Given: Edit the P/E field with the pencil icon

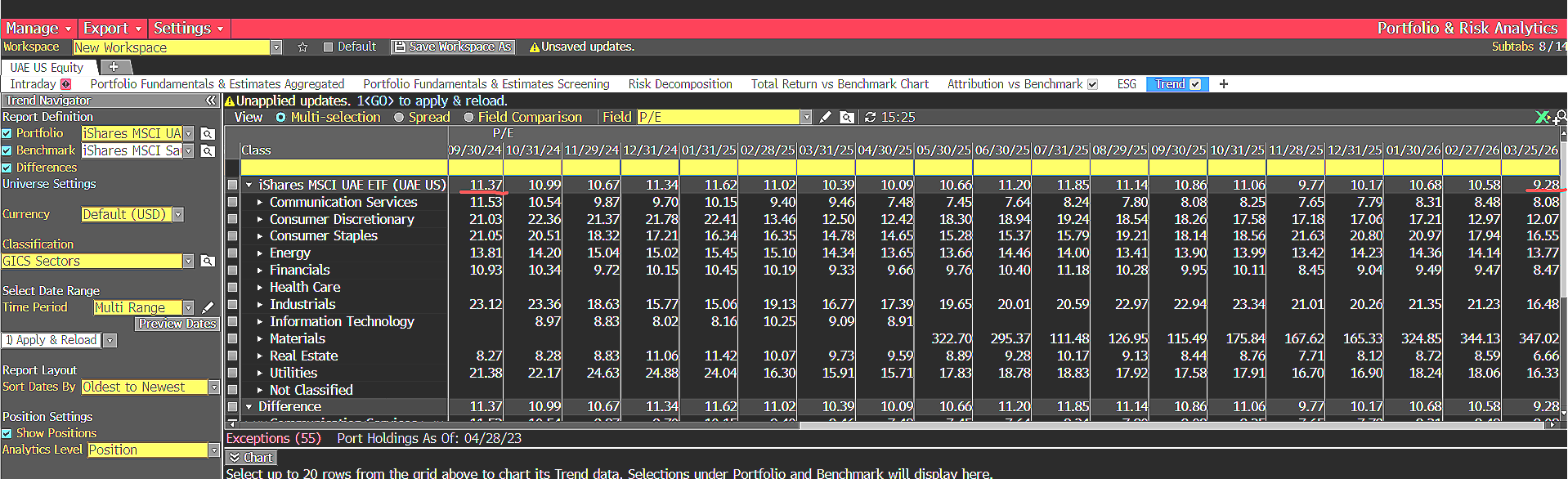Looking at the screenshot, I should 826,118.
